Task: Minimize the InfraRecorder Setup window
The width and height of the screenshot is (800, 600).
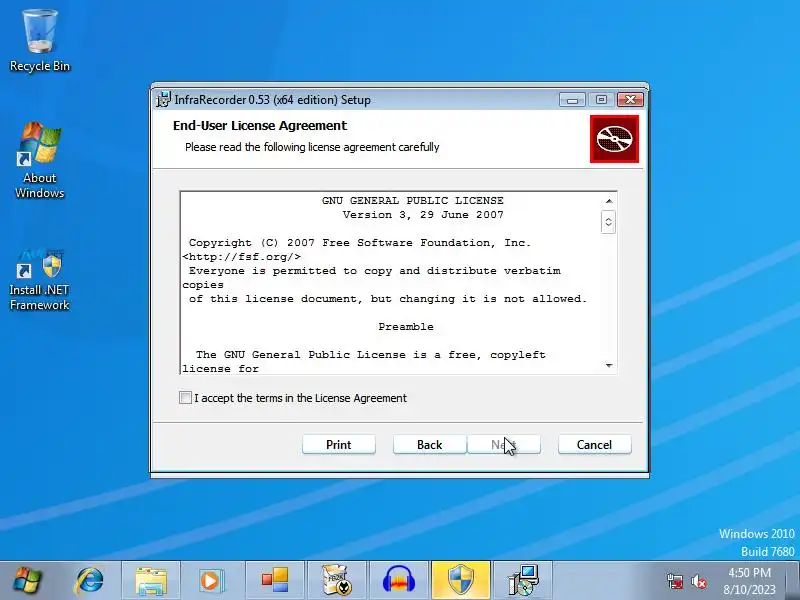Action: click(x=572, y=99)
